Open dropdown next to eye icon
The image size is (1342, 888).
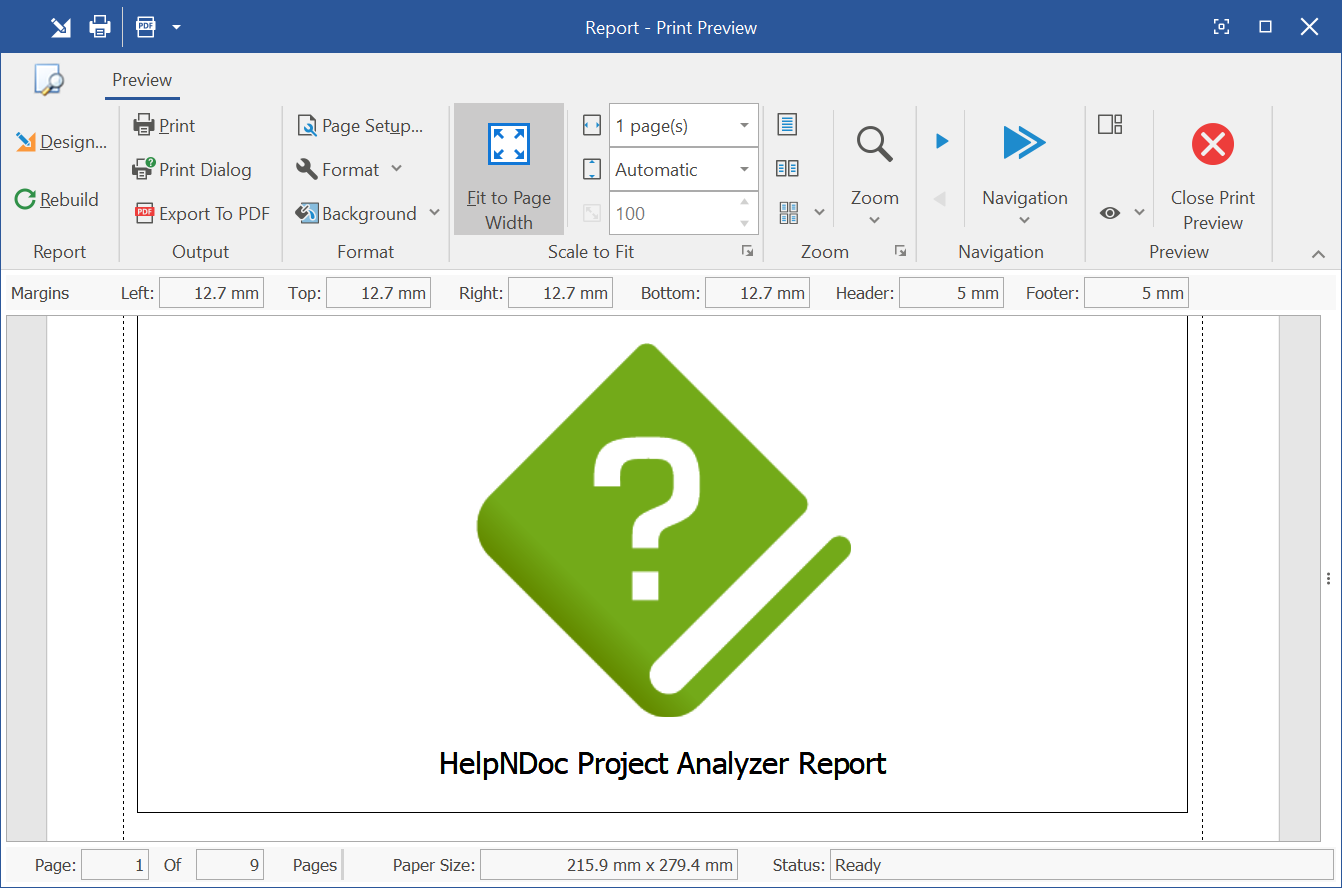(x=1139, y=213)
